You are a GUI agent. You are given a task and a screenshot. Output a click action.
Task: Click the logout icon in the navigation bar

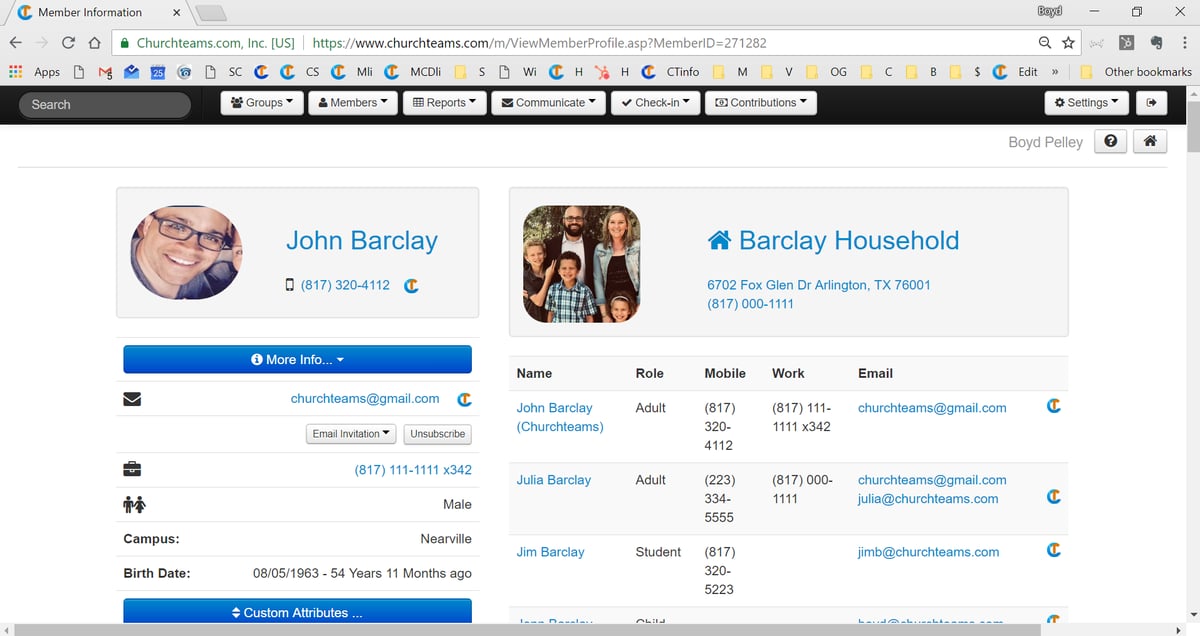pyautogui.click(x=1152, y=103)
